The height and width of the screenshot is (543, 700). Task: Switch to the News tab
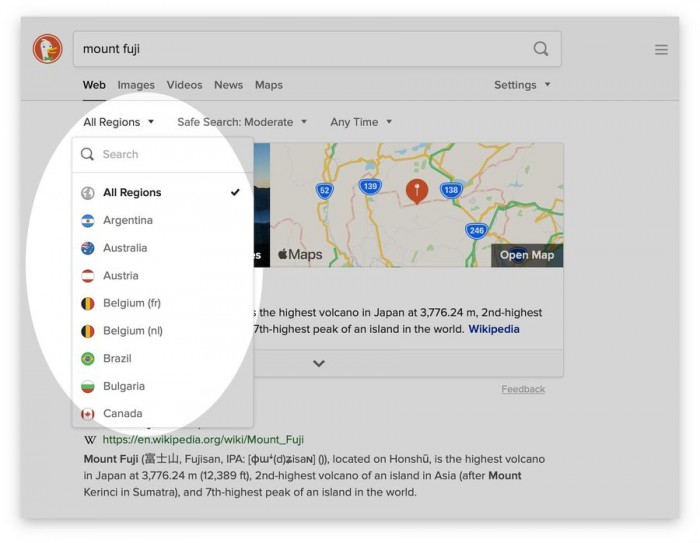tap(228, 85)
